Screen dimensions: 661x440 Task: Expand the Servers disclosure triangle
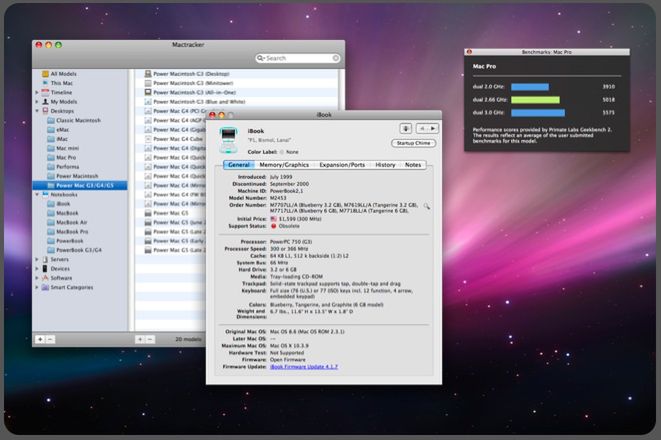[37, 259]
